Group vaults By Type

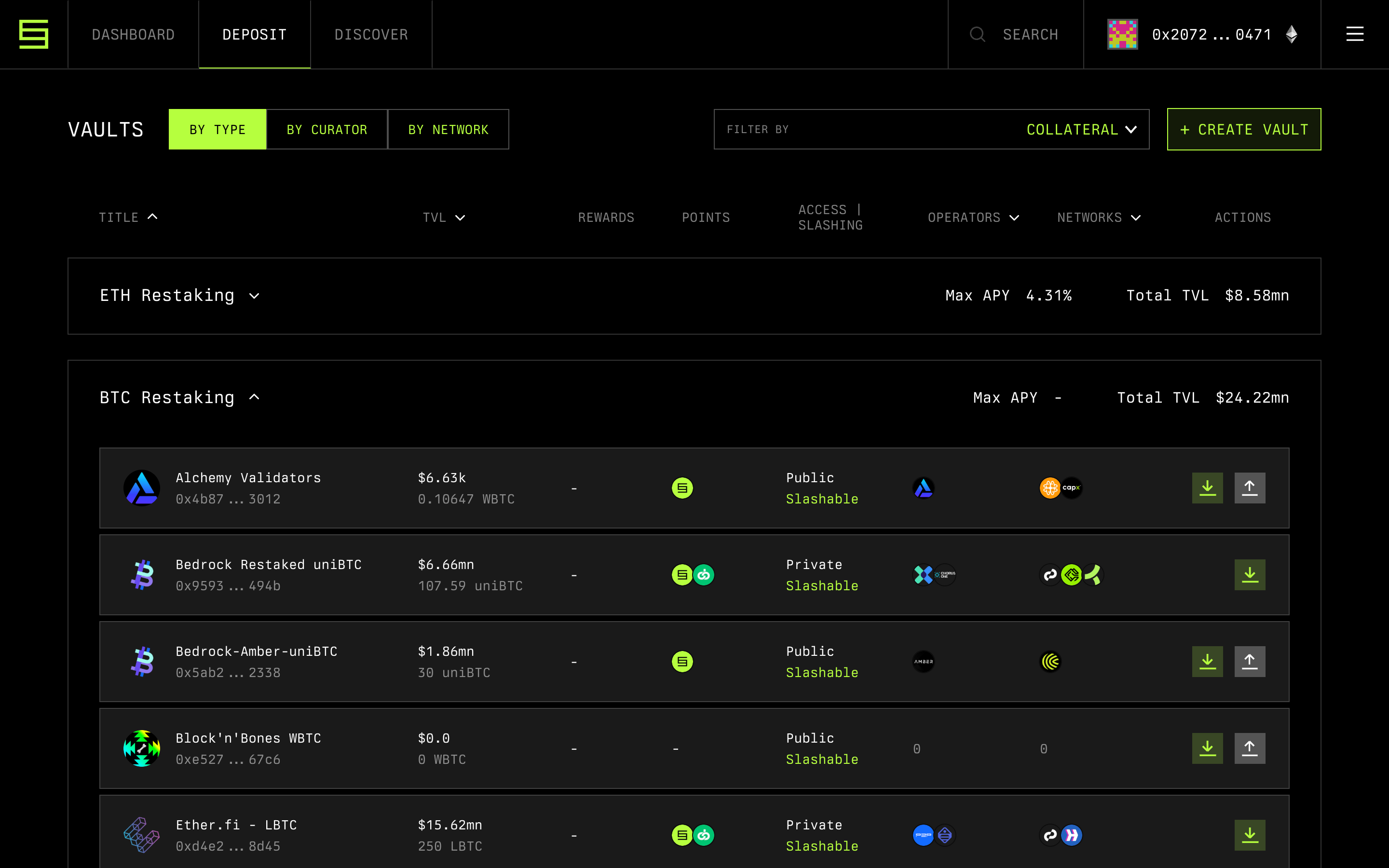pyautogui.click(x=218, y=129)
